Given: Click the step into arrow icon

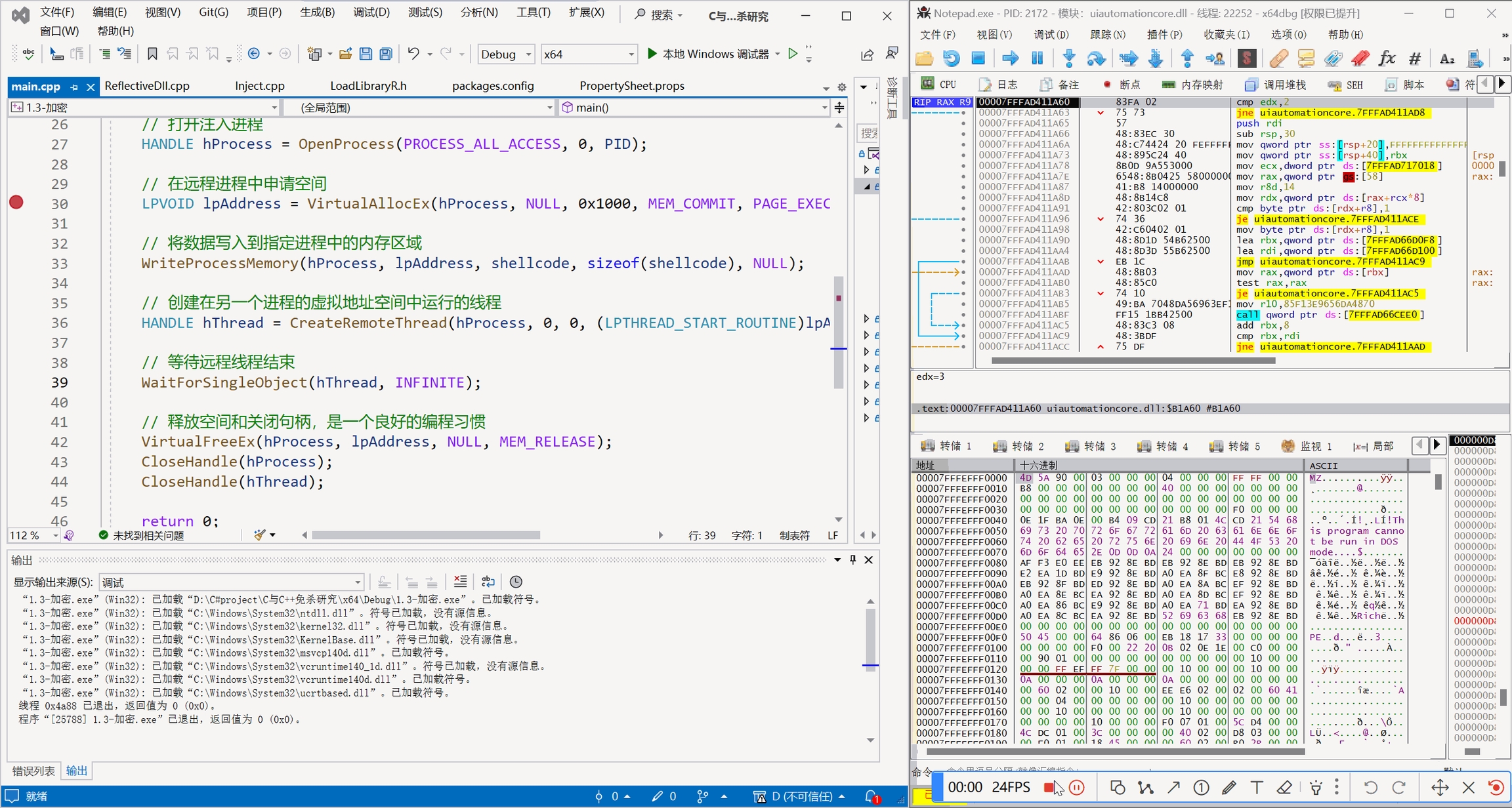Looking at the screenshot, I should pos(1069,58).
